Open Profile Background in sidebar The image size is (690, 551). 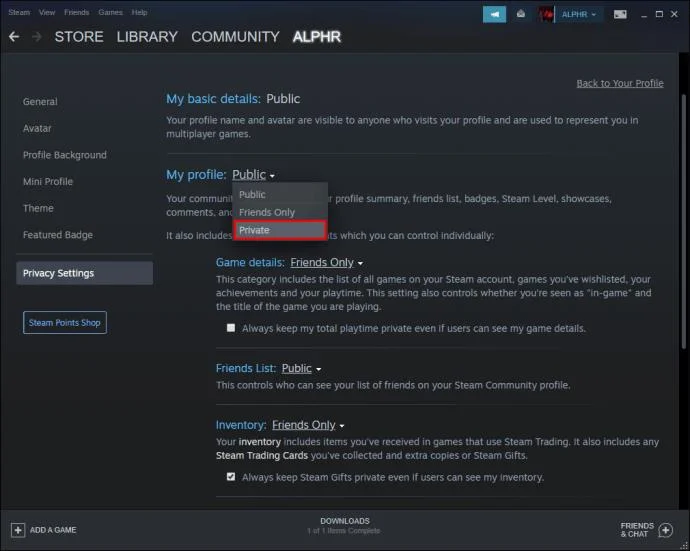click(65, 155)
